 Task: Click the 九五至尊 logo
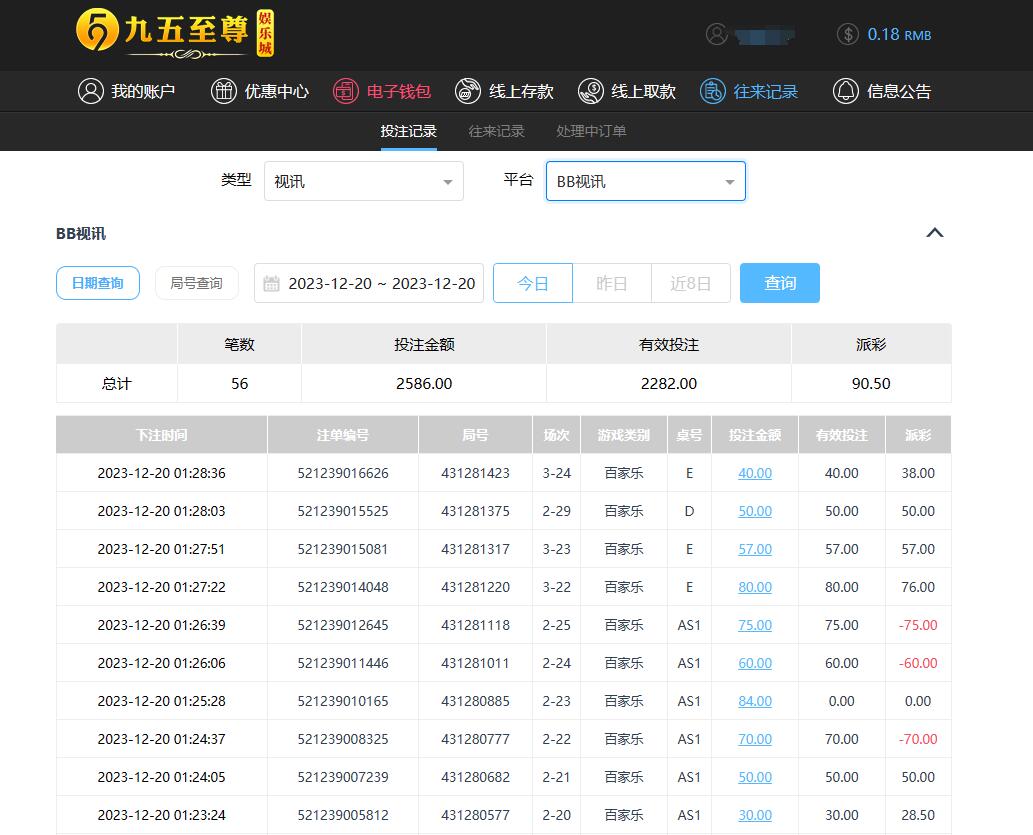click(175, 34)
